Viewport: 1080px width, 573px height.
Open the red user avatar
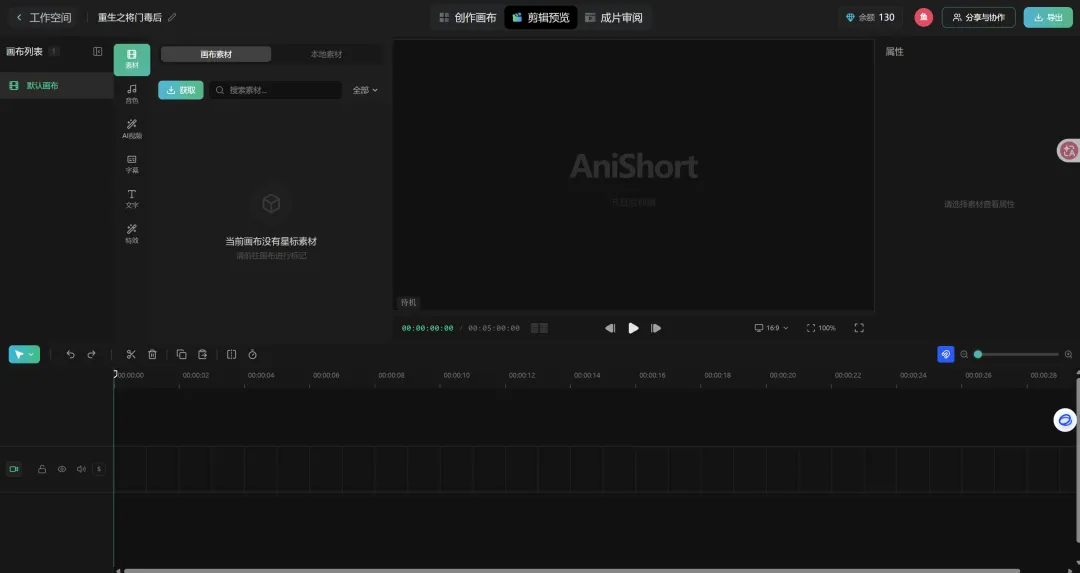pyautogui.click(x=923, y=17)
